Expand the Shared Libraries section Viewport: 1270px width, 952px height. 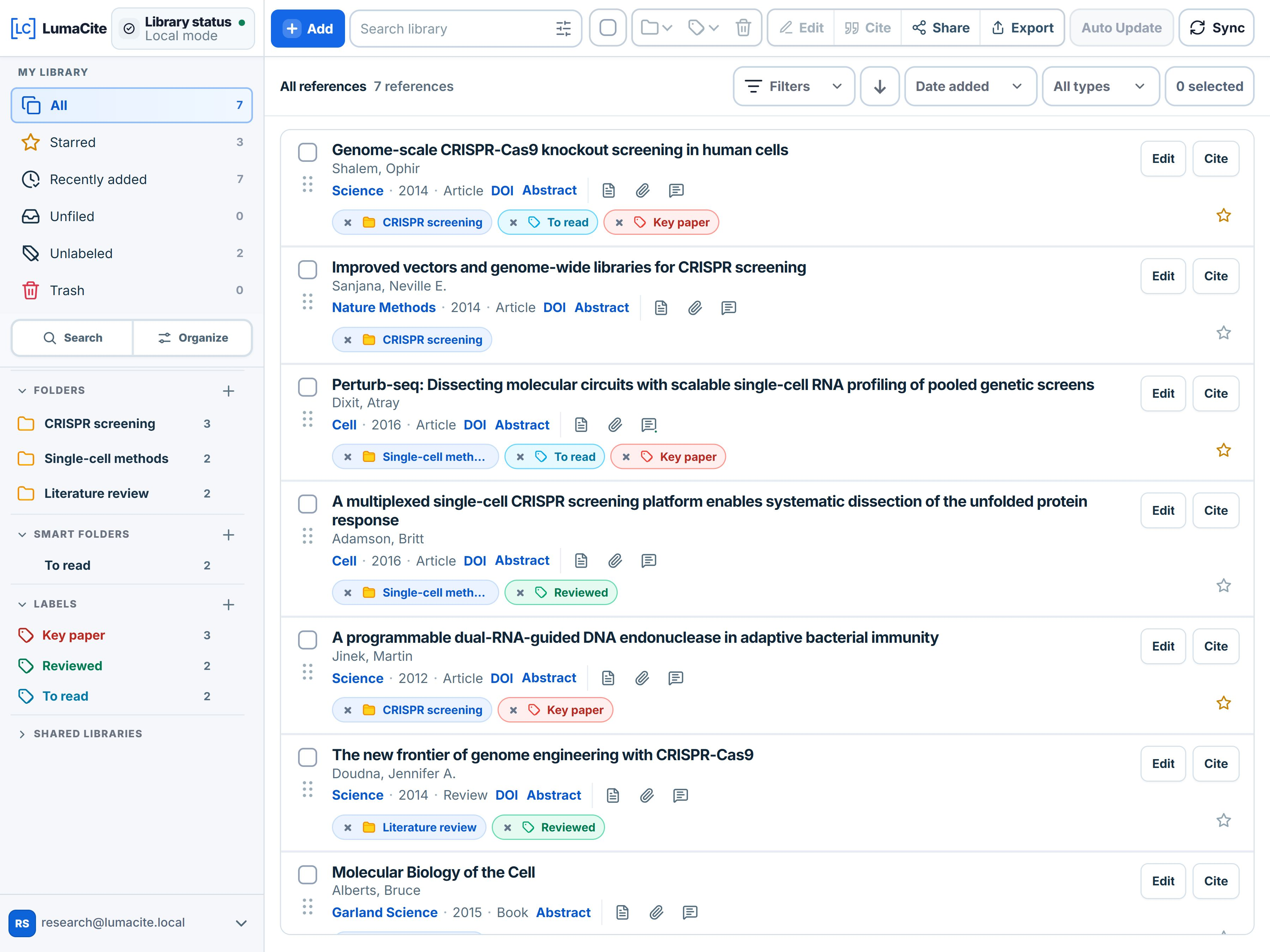point(80,734)
